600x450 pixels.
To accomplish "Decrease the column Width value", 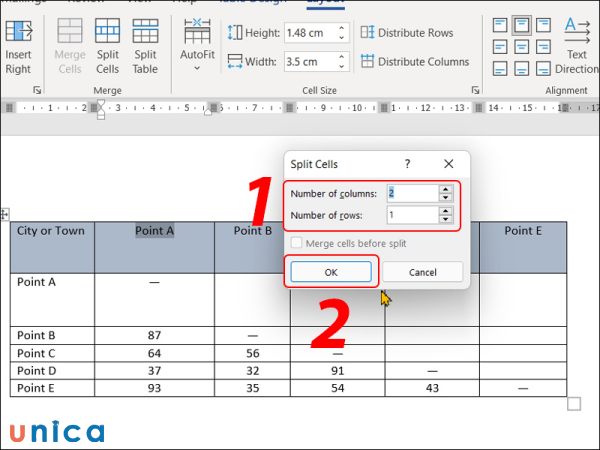I will point(342,66).
